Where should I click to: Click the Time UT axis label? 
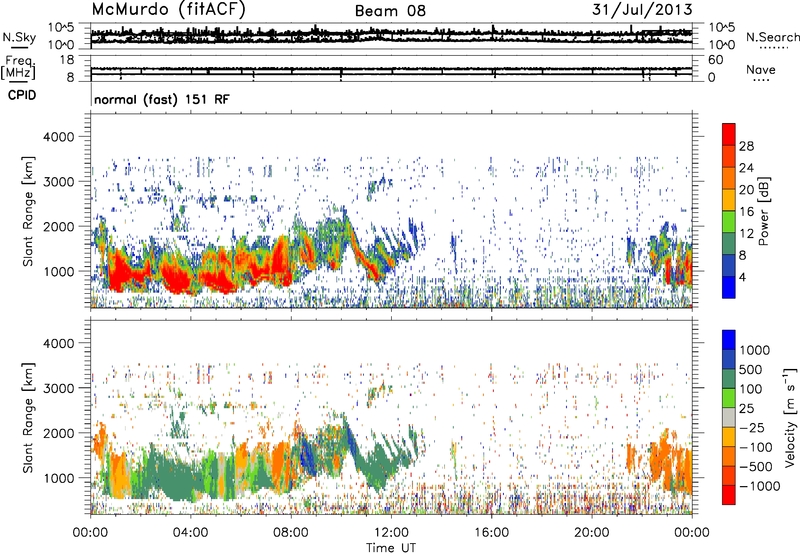coord(391,547)
